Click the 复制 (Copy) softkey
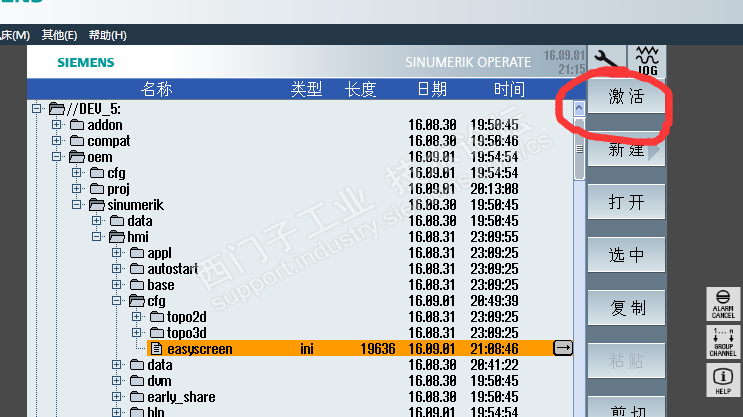Image resolution: width=743 pixels, height=417 pixels. coord(626,308)
